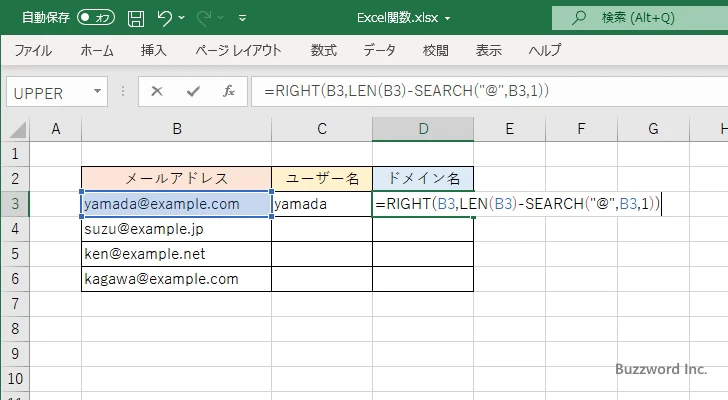728x400 pixels.
Task: Select column G header
Action: 653,129
